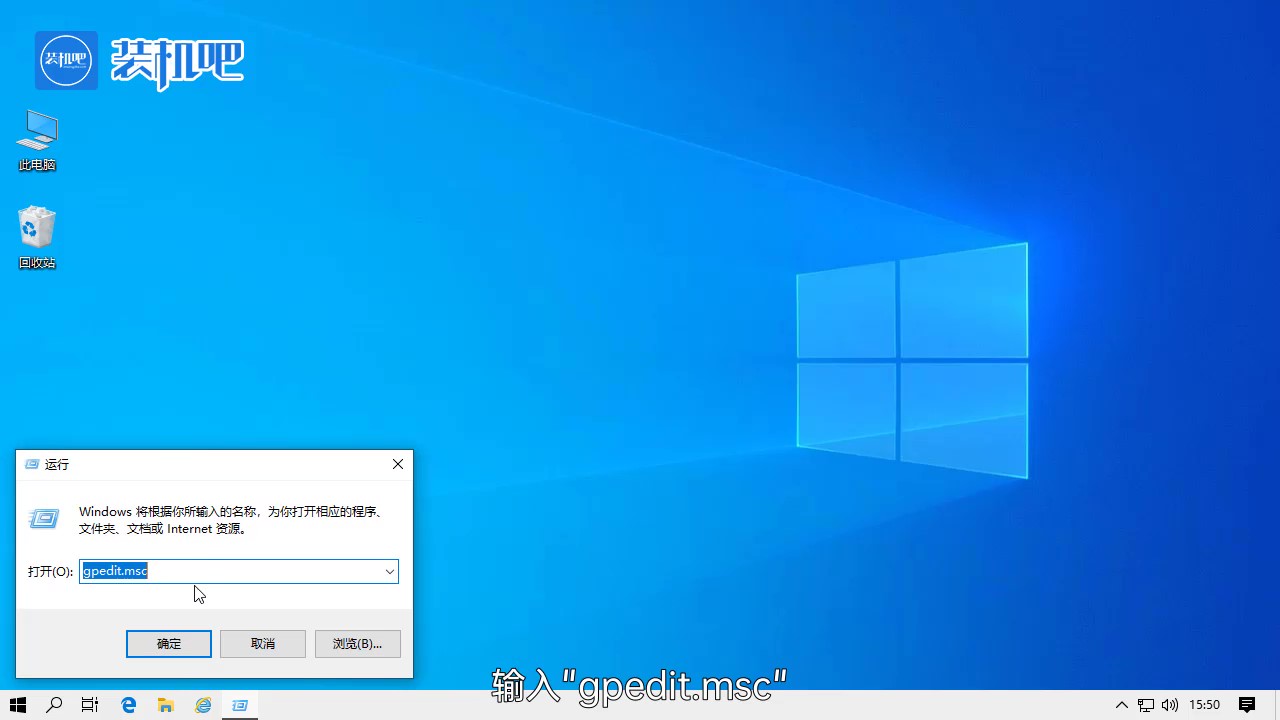Open Windows Search on the taskbar
This screenshot has height=720, width=1280.
(x=54, y=705)
